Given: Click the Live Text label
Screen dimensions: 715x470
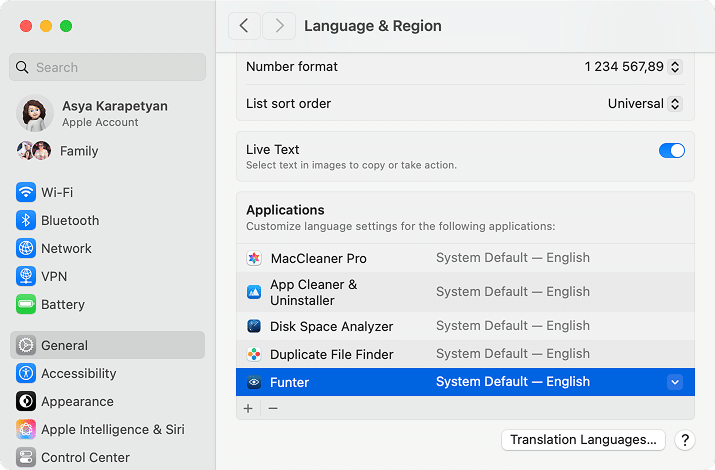Looking at the screenshot, I should coord(273,150).
